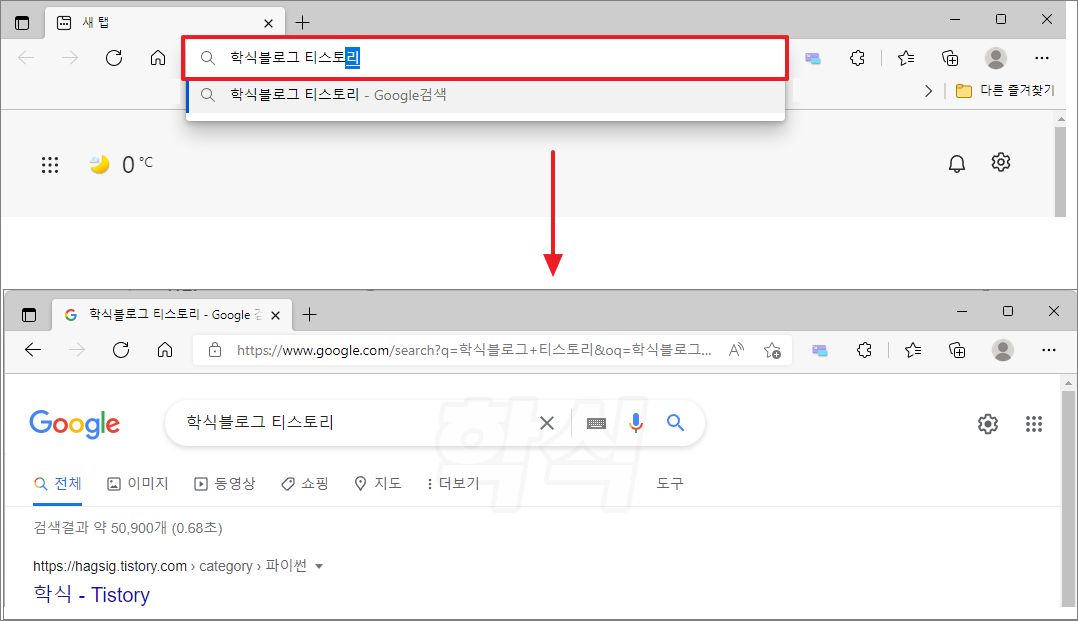The width and height of the screenshot is (1078, 621).
Task: Open wallet card icon in bottom toolbar
Action: pos(820,351)
